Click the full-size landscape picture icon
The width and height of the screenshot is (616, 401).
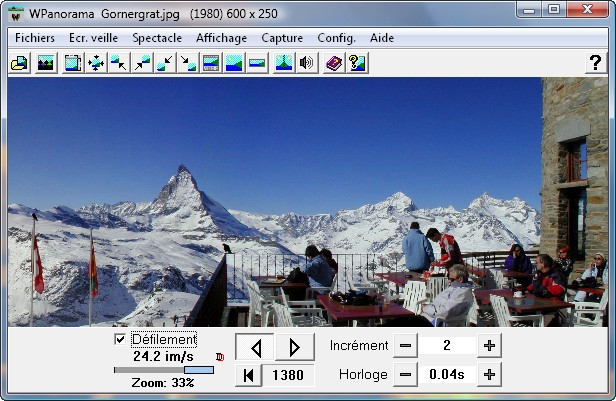click(x=234, y=63)
